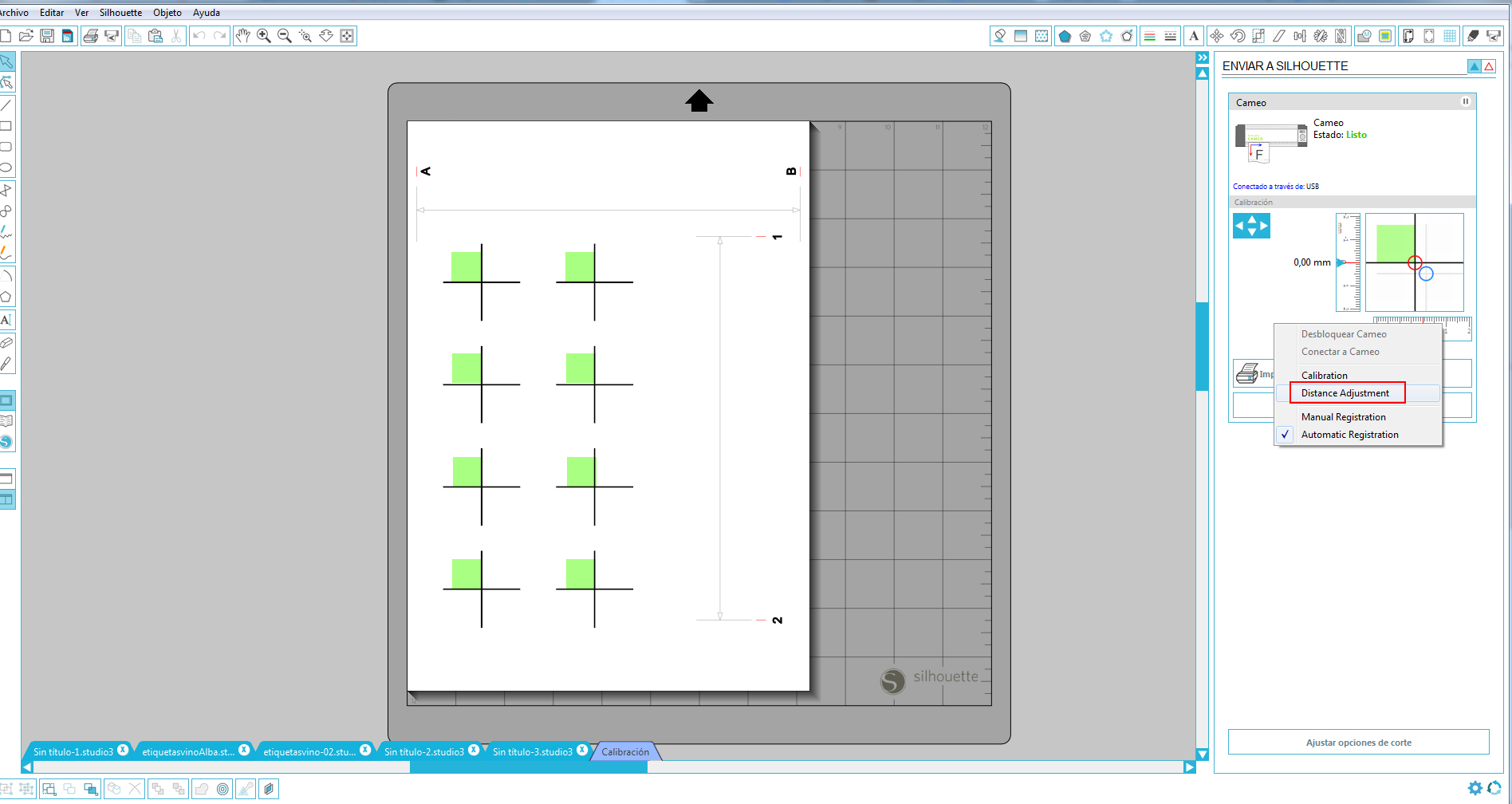Collapse the Send to Silhouette side panel
1512x804 pixels.
tap(1203, 57)
